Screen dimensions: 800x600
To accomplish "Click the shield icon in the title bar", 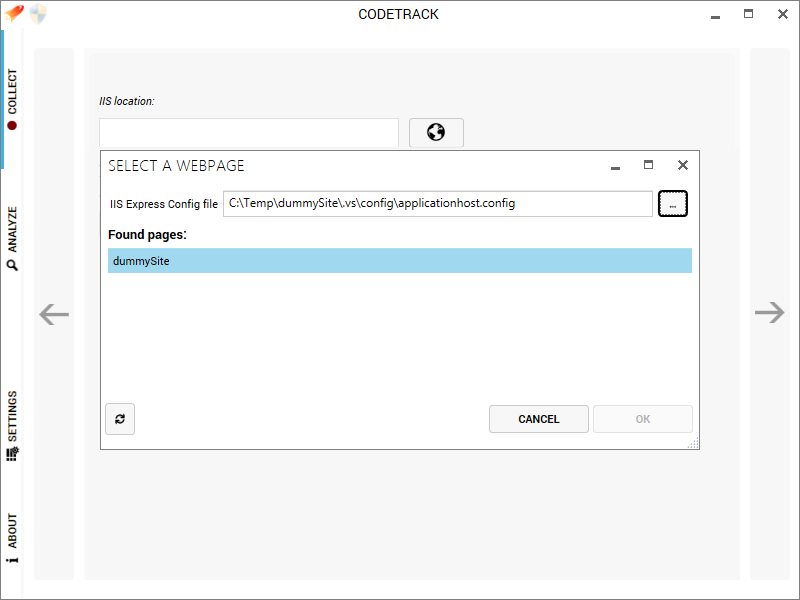I will click(x=38, y=14).
